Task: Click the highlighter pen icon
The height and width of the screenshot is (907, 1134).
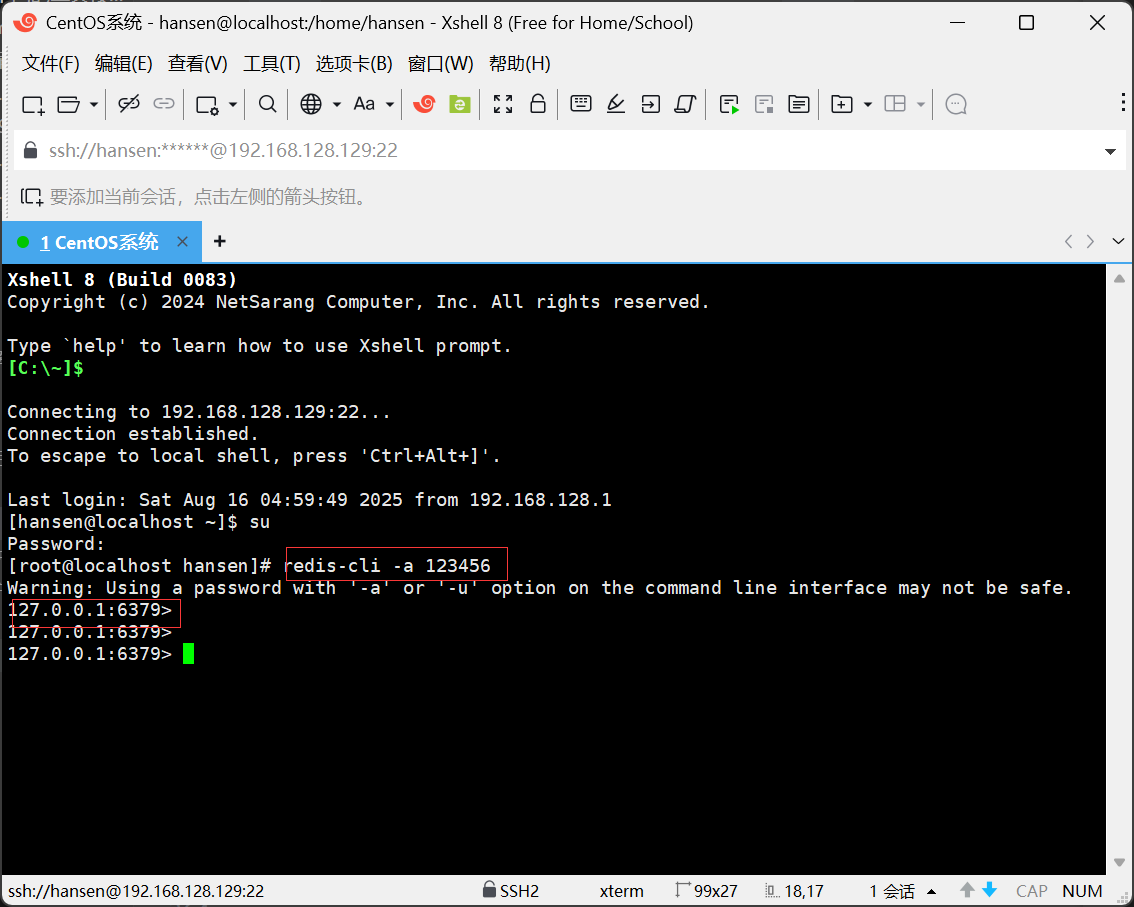Action: coord(616,104)
